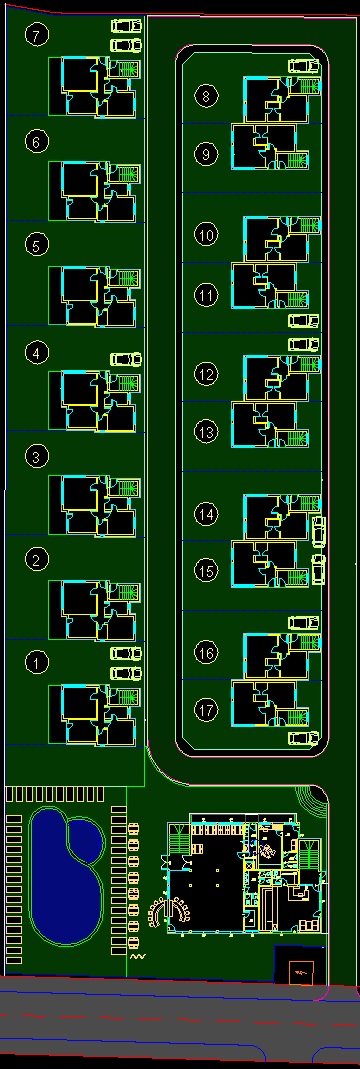Select the house floor plan on lot 2
Image resolution: width=360 pixels, height=1069 pixels.
(101, 611)
